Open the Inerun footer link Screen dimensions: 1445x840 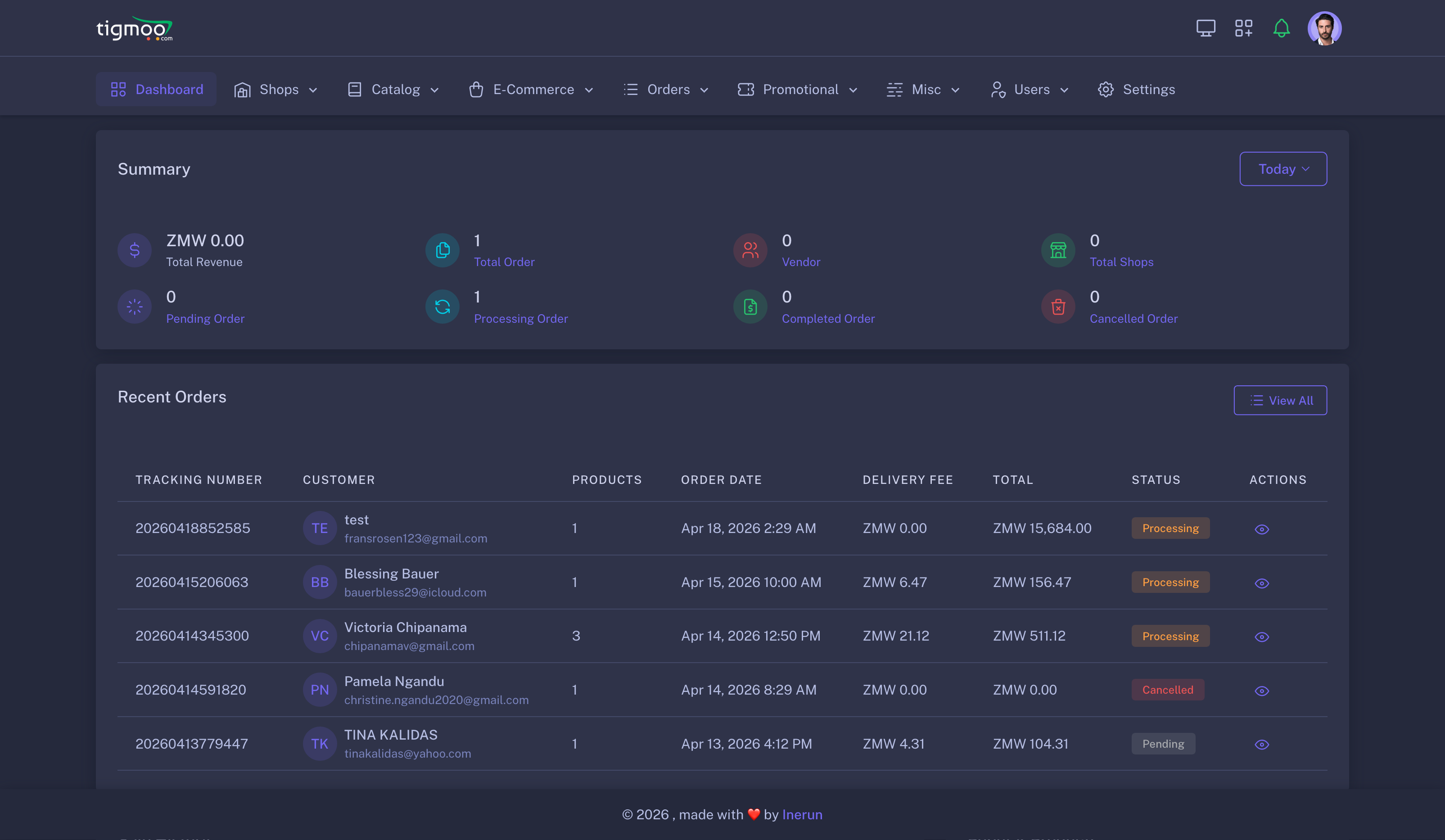(802, 814)
